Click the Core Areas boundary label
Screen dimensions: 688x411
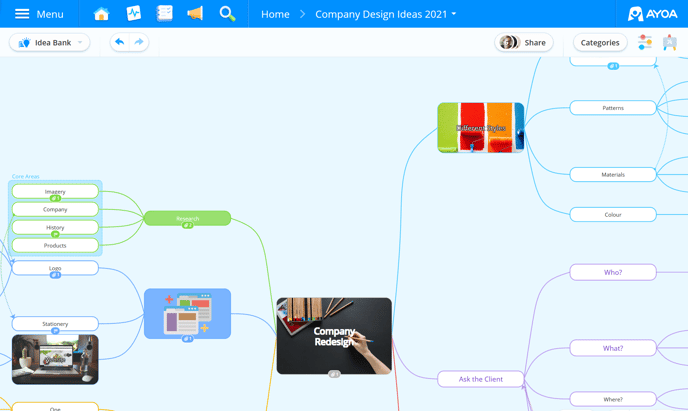25,176
